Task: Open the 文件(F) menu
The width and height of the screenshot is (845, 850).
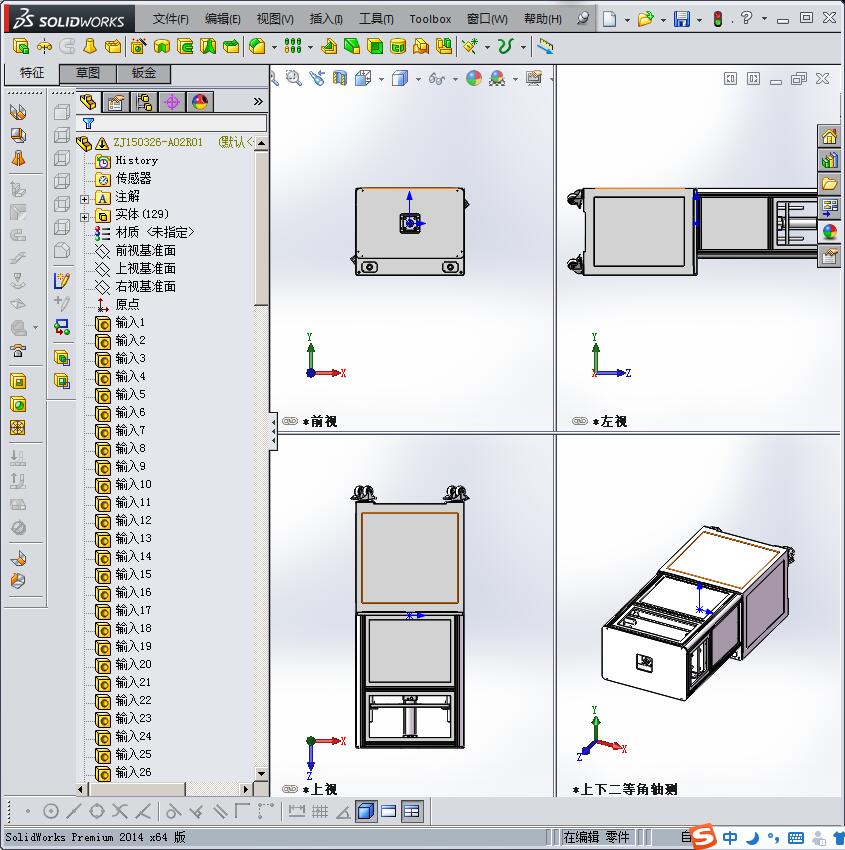Action: tap(170, 19)
